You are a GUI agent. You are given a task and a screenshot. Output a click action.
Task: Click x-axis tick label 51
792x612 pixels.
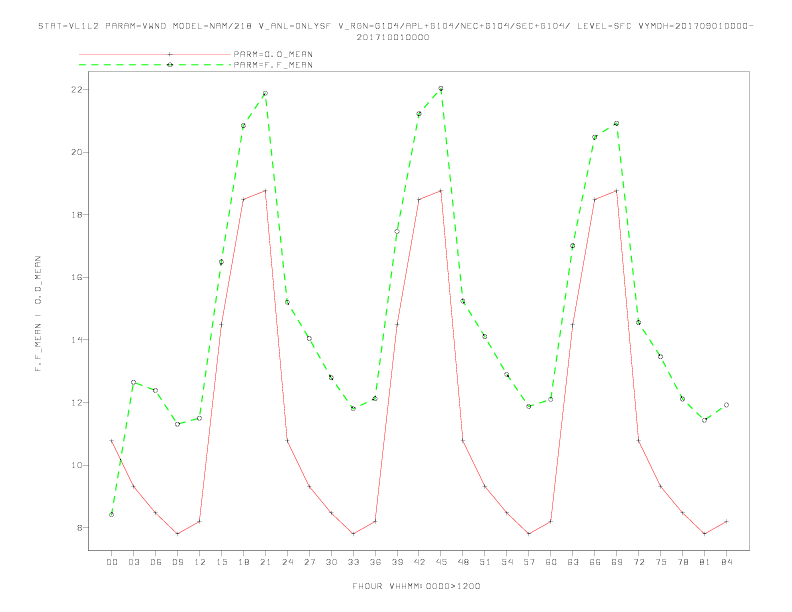[485, 562]
